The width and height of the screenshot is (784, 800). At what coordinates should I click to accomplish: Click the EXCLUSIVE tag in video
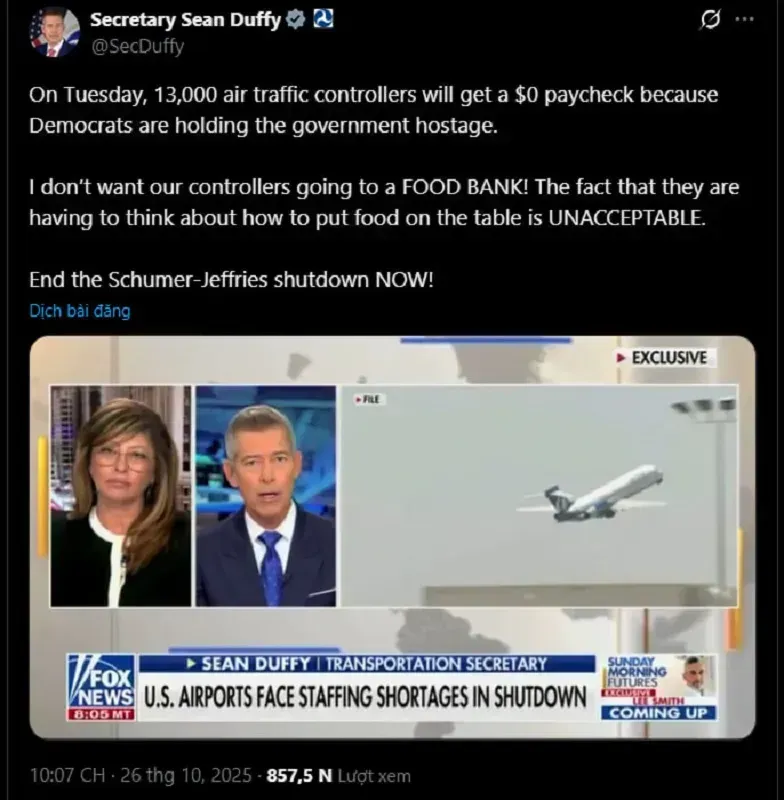pos(662,358)
